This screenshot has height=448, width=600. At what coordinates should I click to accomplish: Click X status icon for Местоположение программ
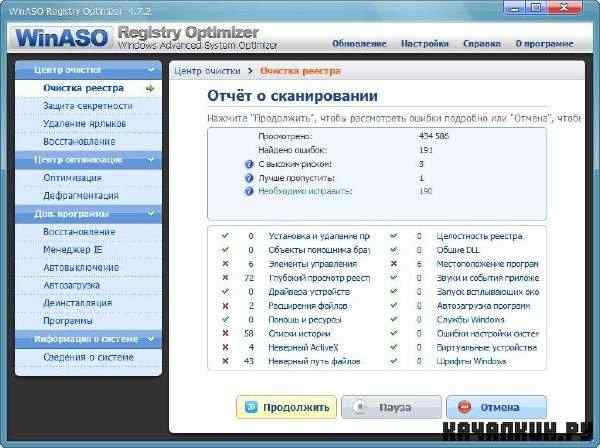pos(393,264)
